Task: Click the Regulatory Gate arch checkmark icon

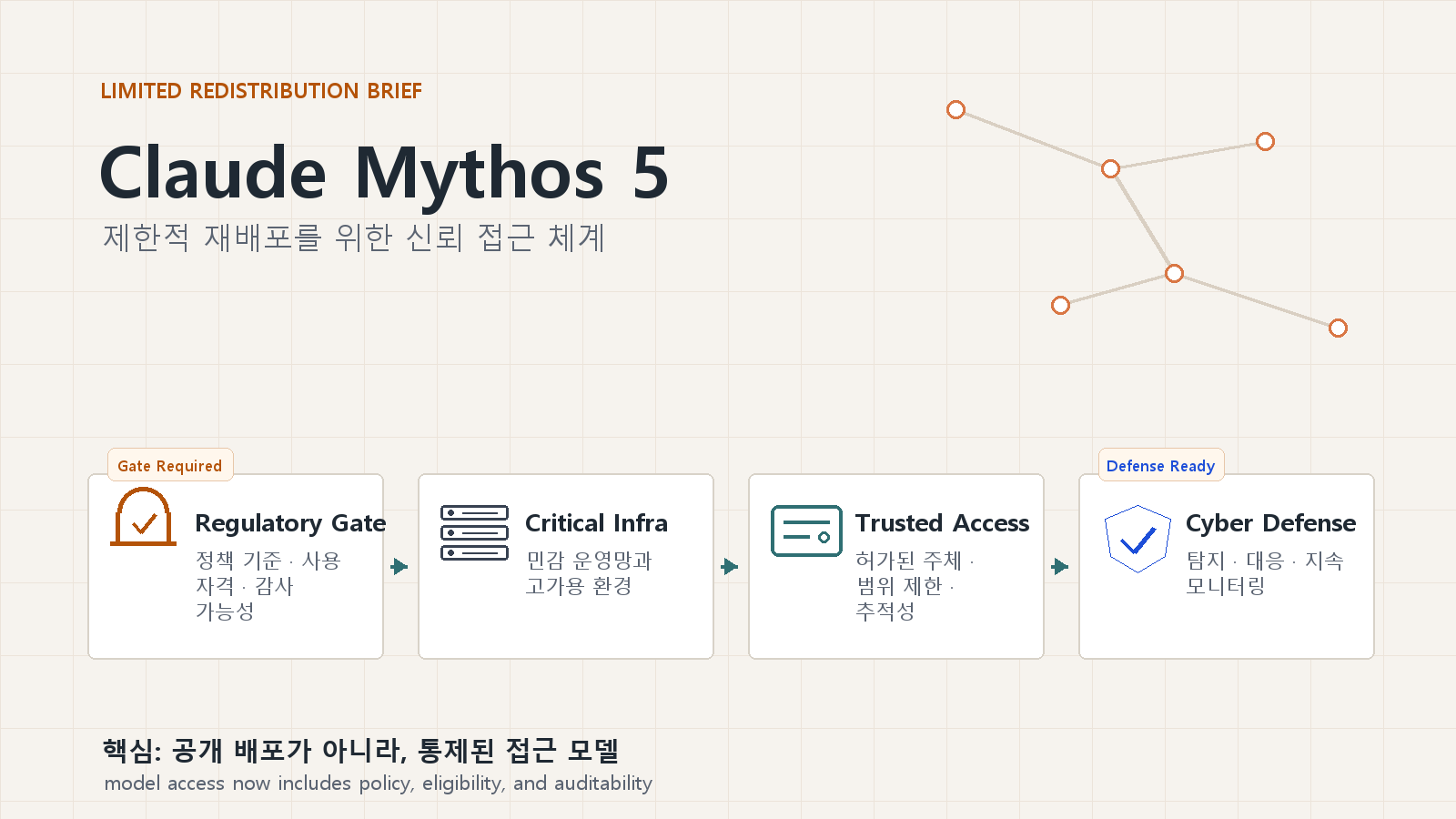Action: click(144, 517)
